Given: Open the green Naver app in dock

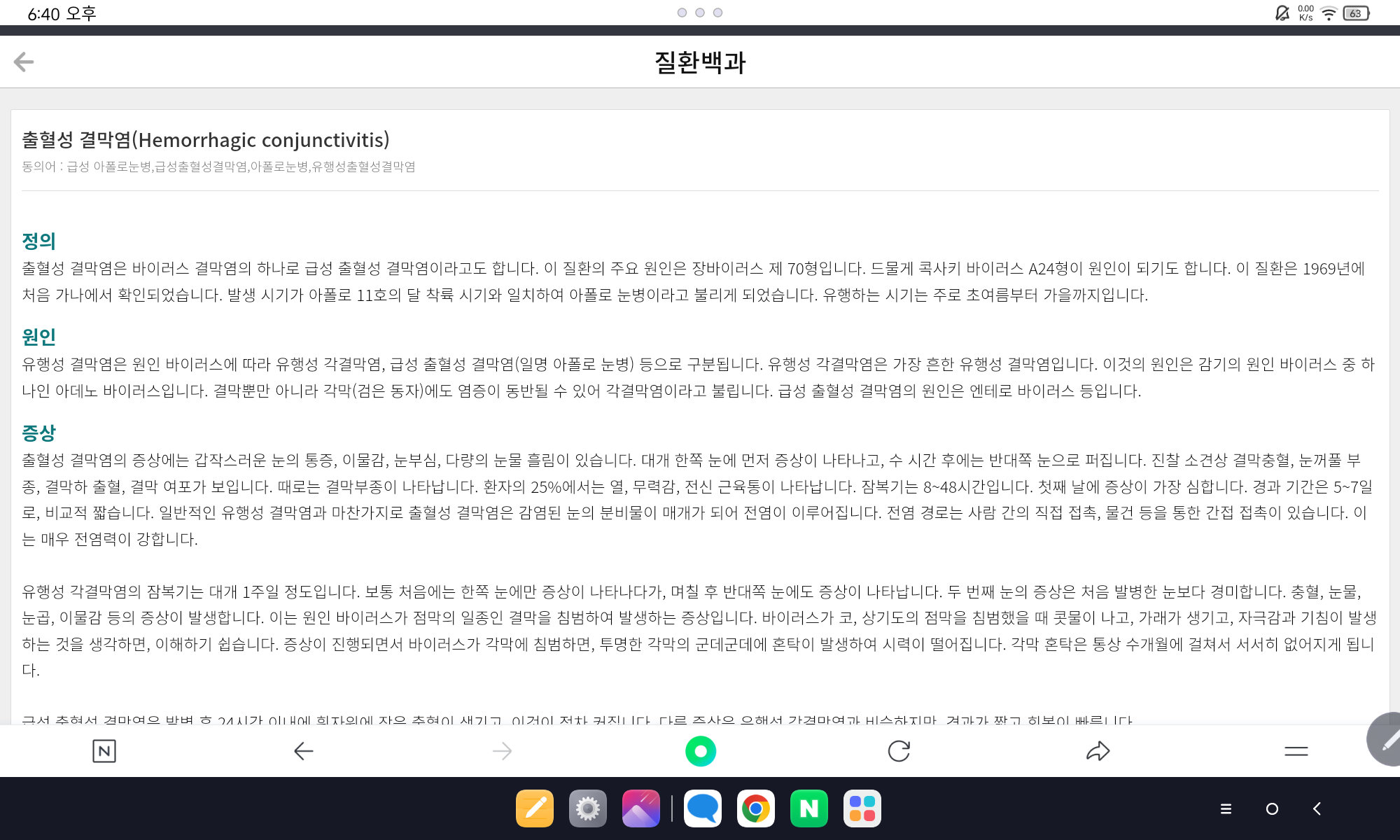Looking at the screenshot, I should click(x=809, y=808).
